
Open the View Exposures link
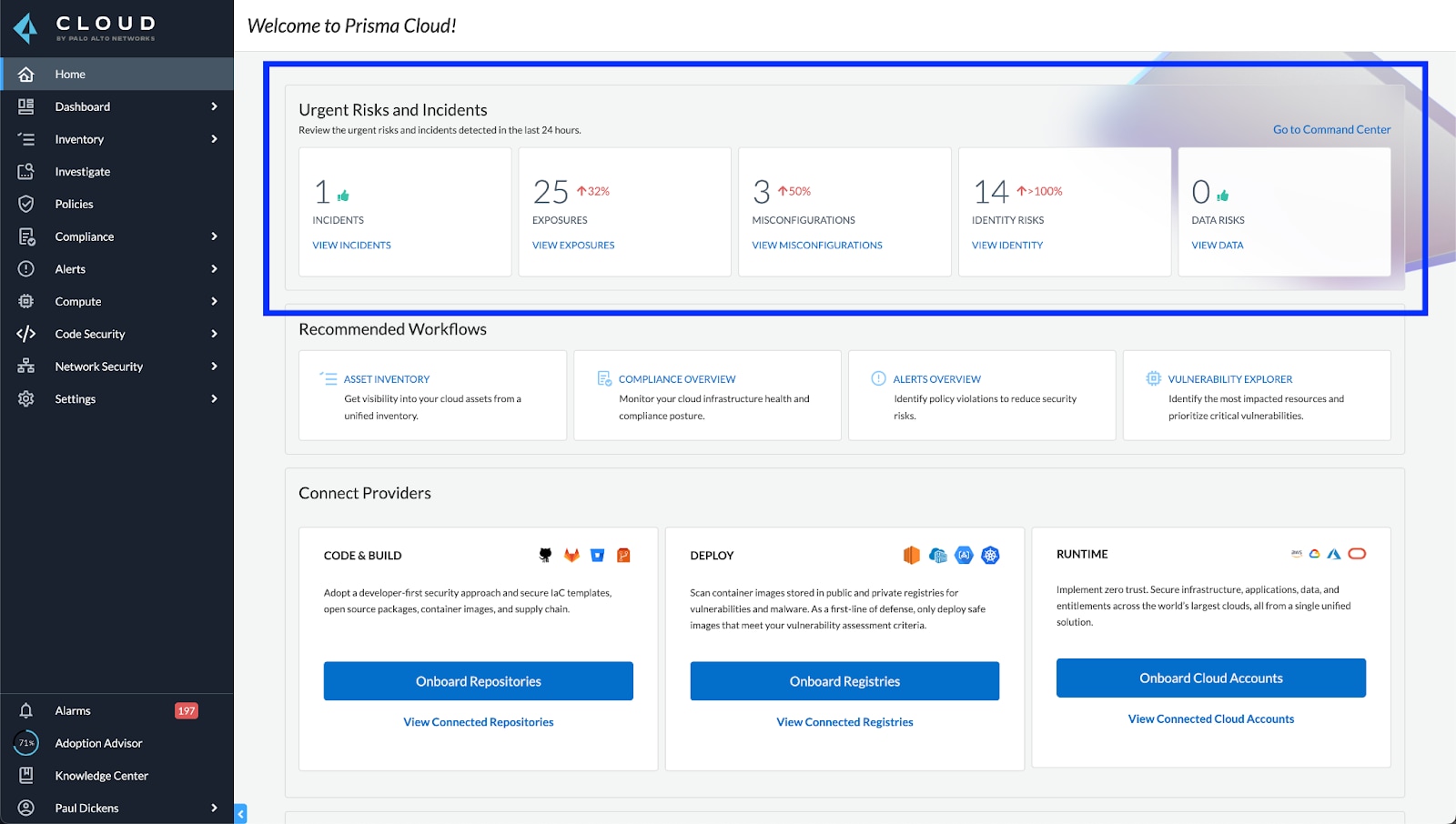573,246
